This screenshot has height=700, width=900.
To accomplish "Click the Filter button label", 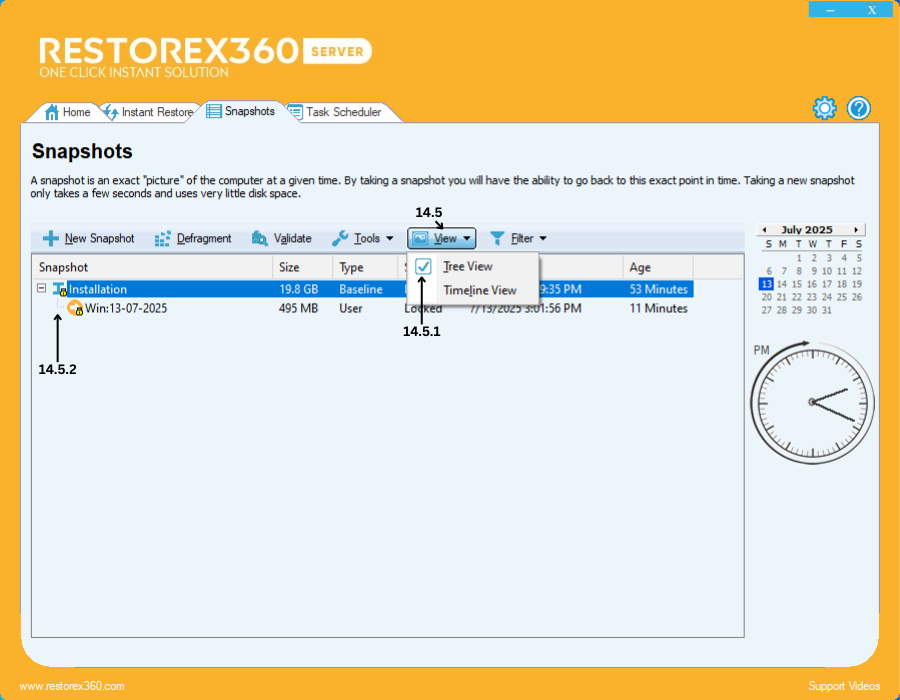I will (x=522, y=238).
